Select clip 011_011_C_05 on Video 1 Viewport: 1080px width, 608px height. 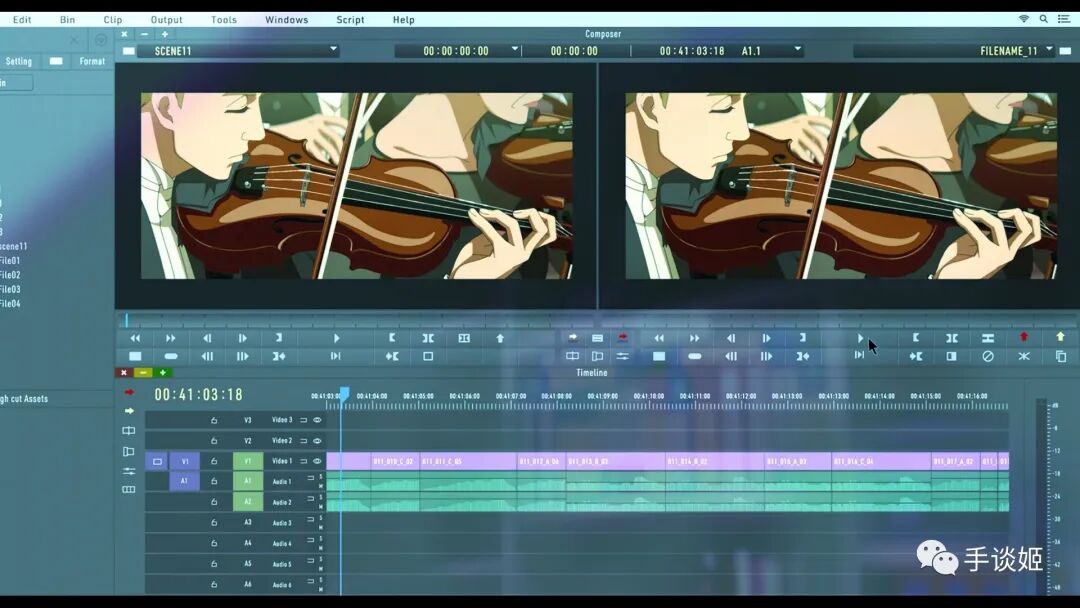pos(468,461)
